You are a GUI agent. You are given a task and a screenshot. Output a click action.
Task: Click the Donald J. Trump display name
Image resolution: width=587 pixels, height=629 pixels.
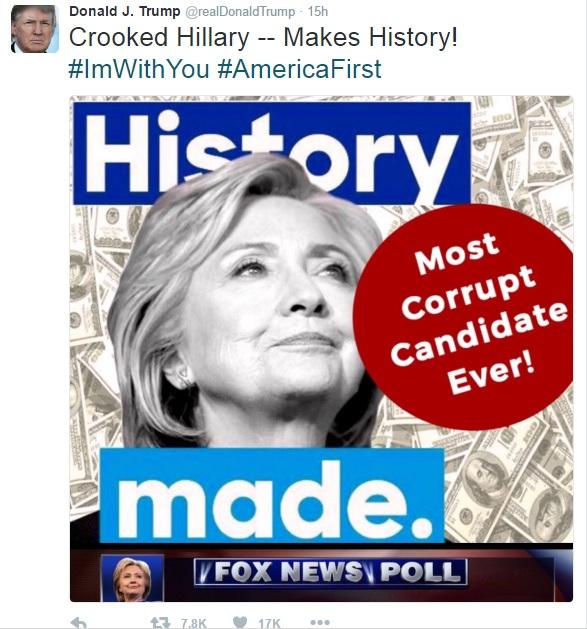(x=124, y=11)
